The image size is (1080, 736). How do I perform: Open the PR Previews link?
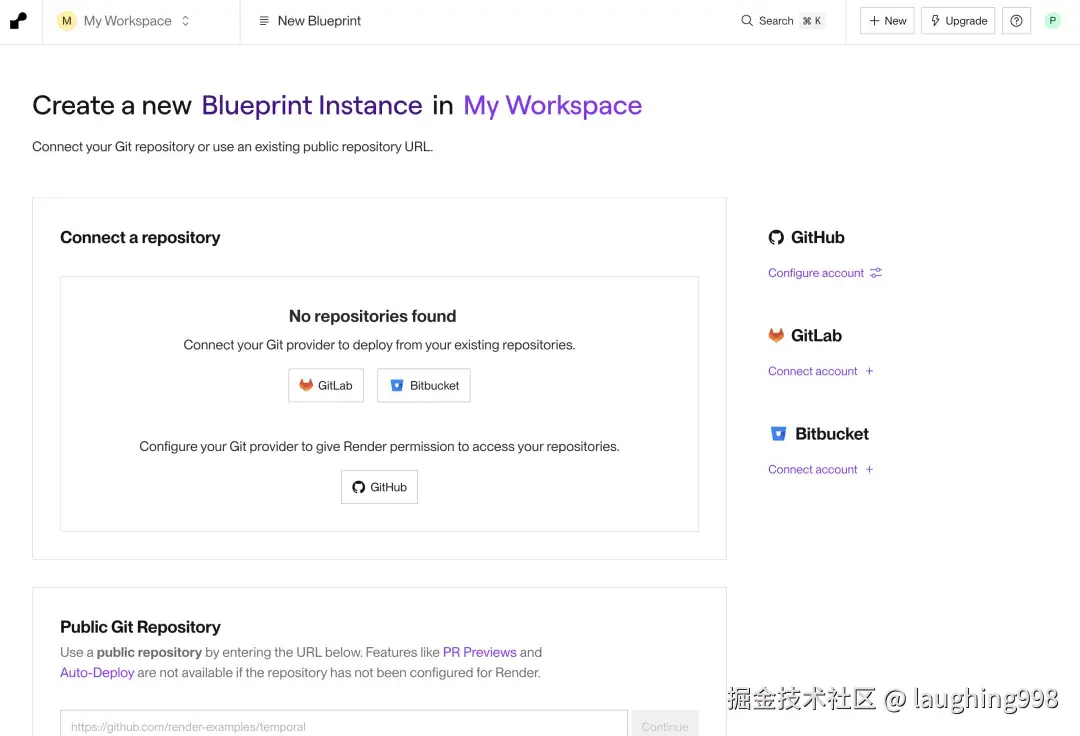point(479,652)
